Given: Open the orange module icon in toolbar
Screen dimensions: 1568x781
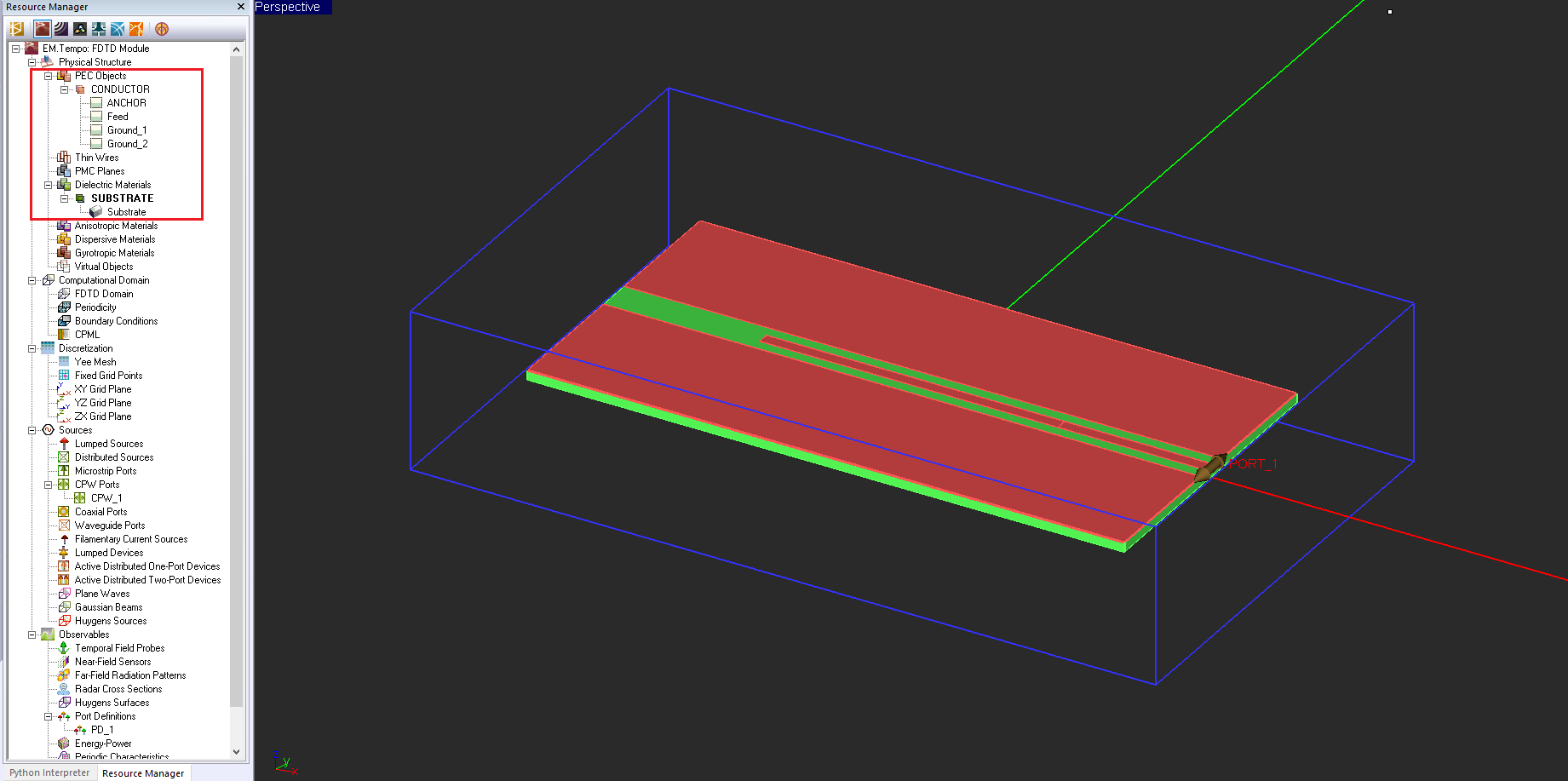Looking at the screenshot, I should [136, 29].
